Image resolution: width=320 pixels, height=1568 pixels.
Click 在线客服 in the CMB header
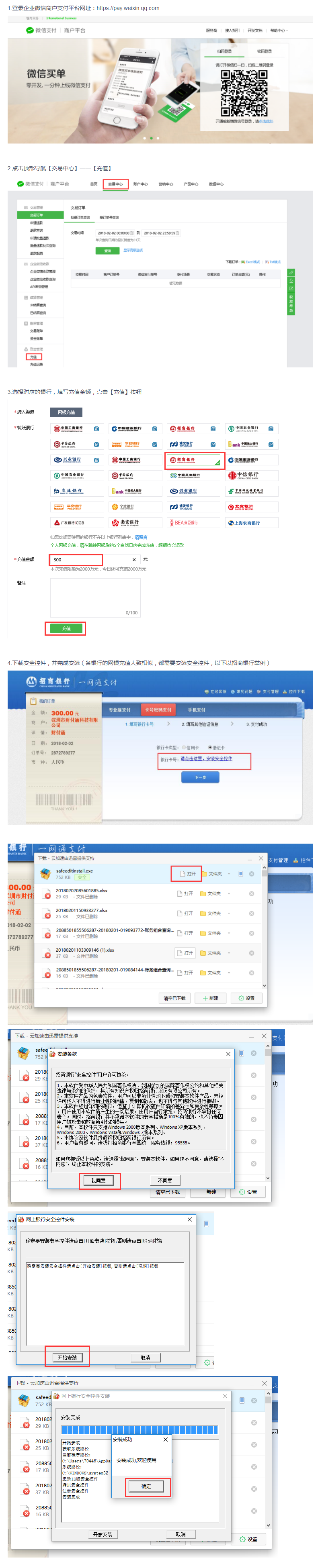tap(216, 691)
